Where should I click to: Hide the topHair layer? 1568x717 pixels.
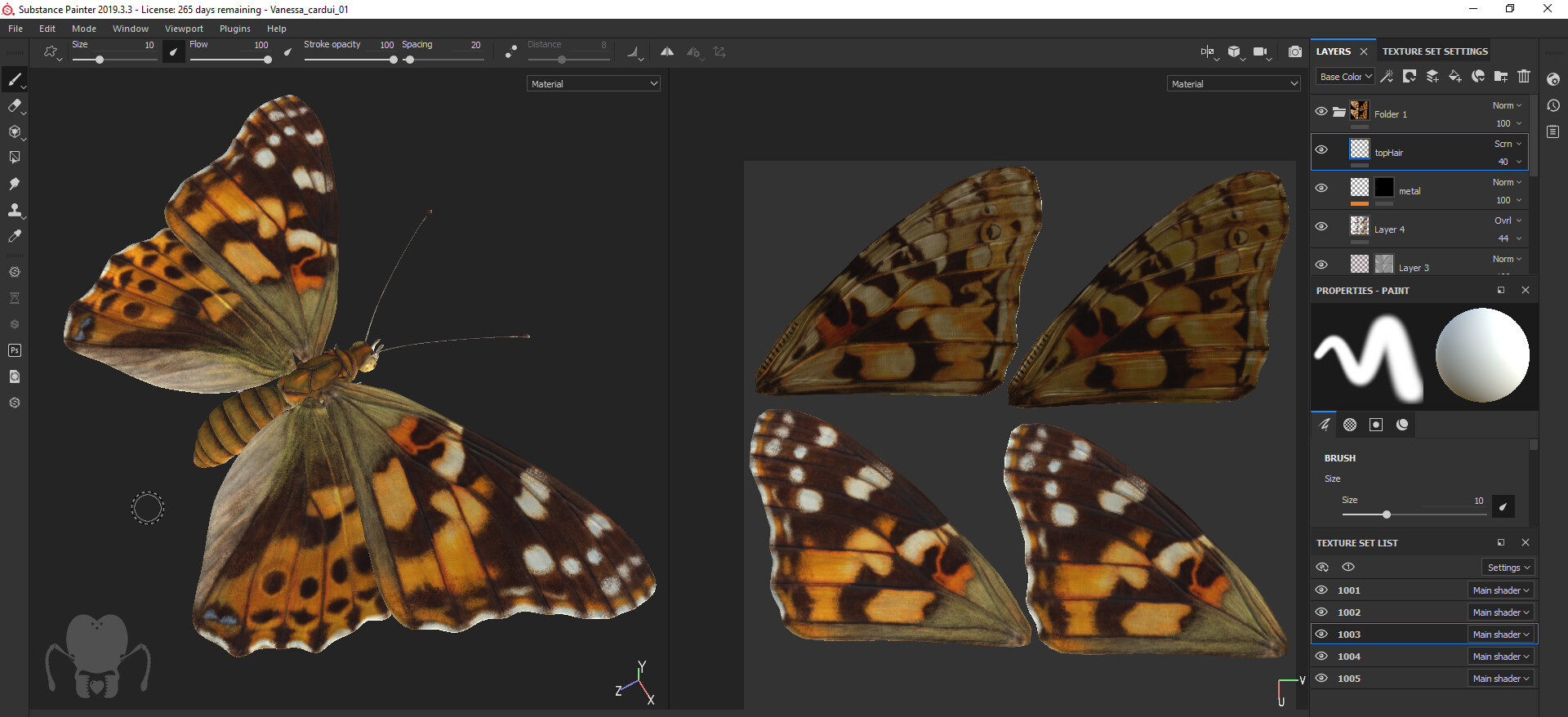[1321, 149]
